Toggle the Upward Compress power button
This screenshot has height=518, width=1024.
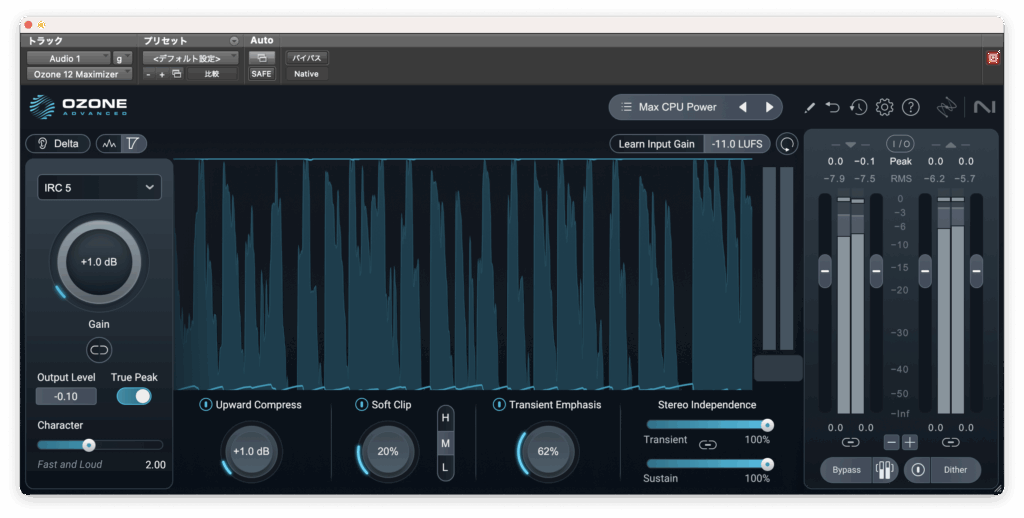coord(206,405)
